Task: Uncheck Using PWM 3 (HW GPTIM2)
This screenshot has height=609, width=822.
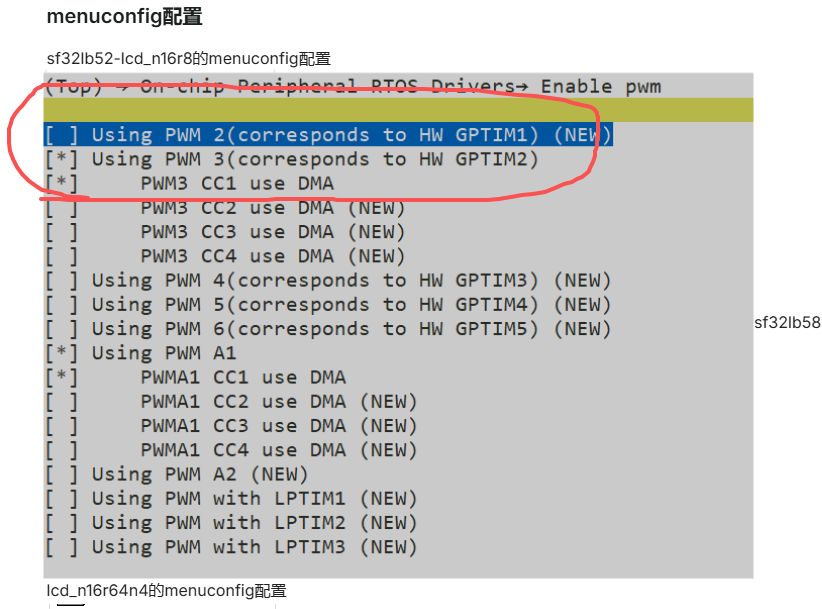Action: click(61, 159)
